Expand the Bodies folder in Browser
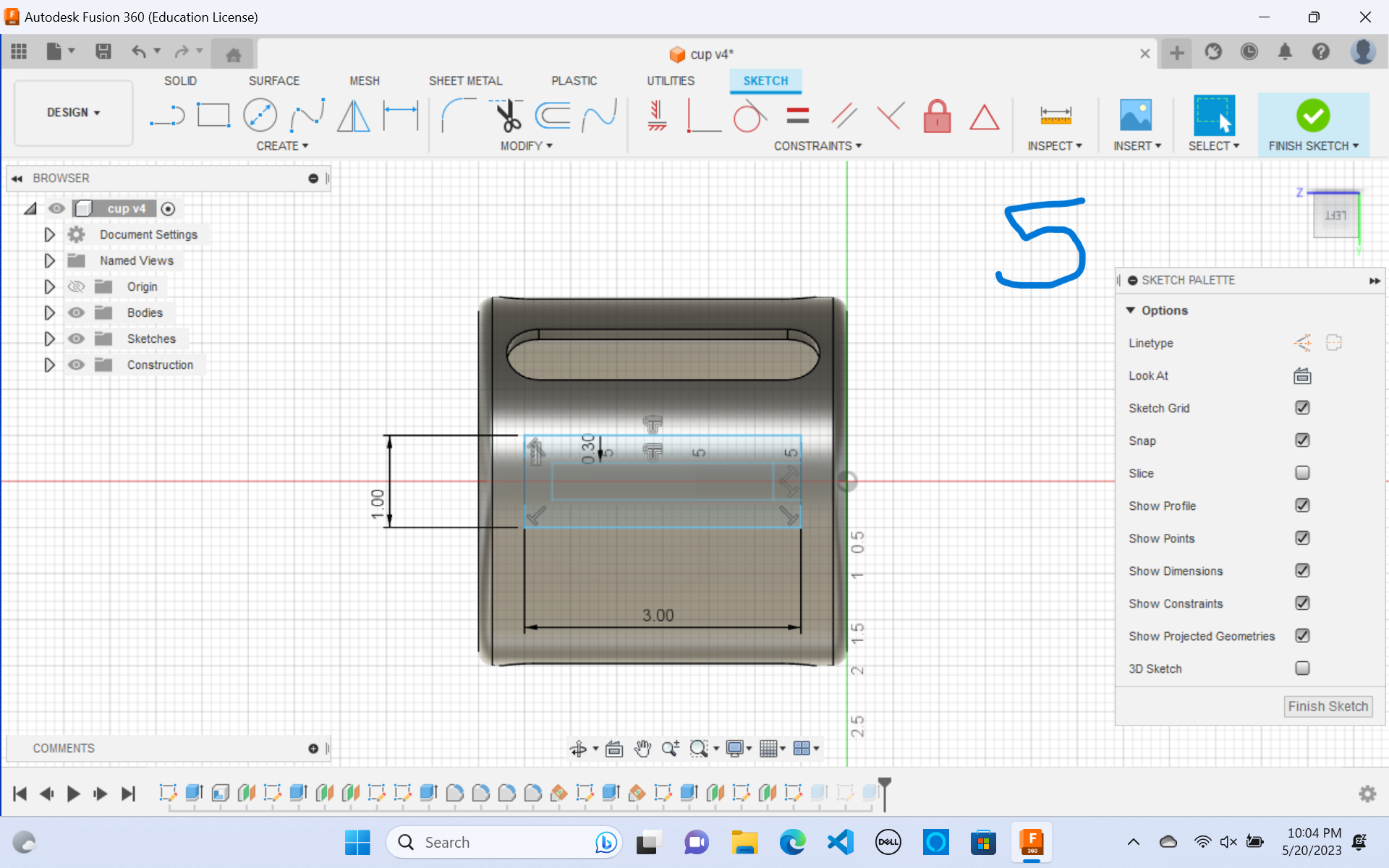Viewport: 1389px width, 868px height. [49, 312]
